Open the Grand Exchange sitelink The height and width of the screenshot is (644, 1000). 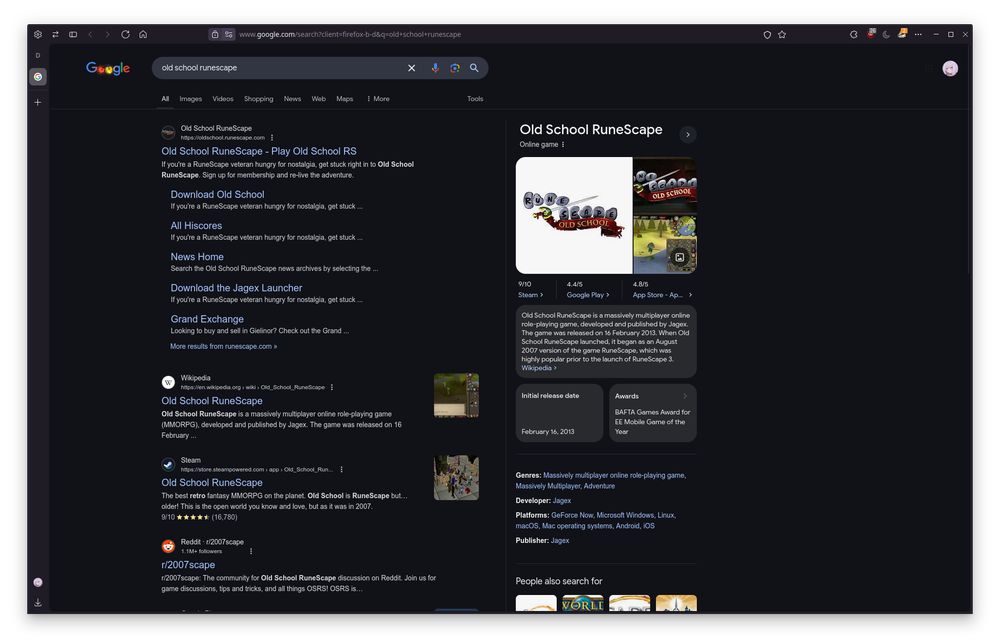click(x=207, y=319)
